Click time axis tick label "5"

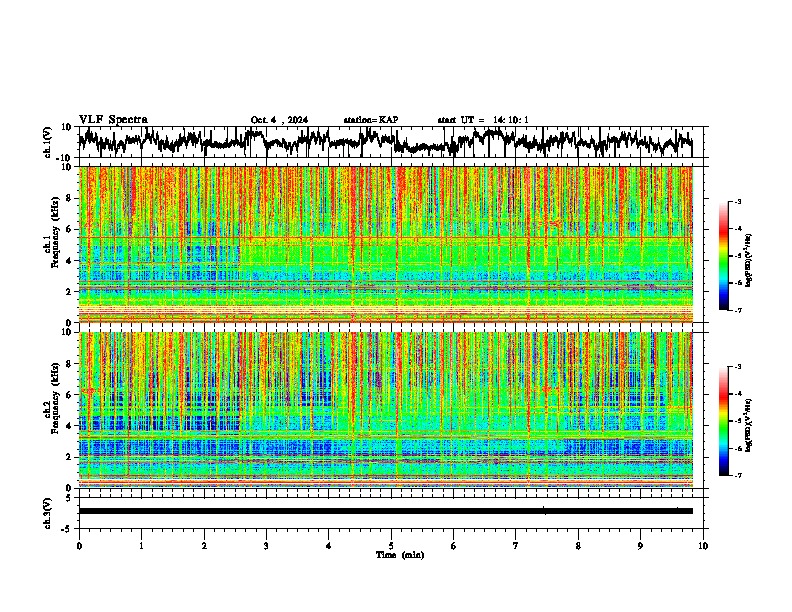[x=391, y=546]
